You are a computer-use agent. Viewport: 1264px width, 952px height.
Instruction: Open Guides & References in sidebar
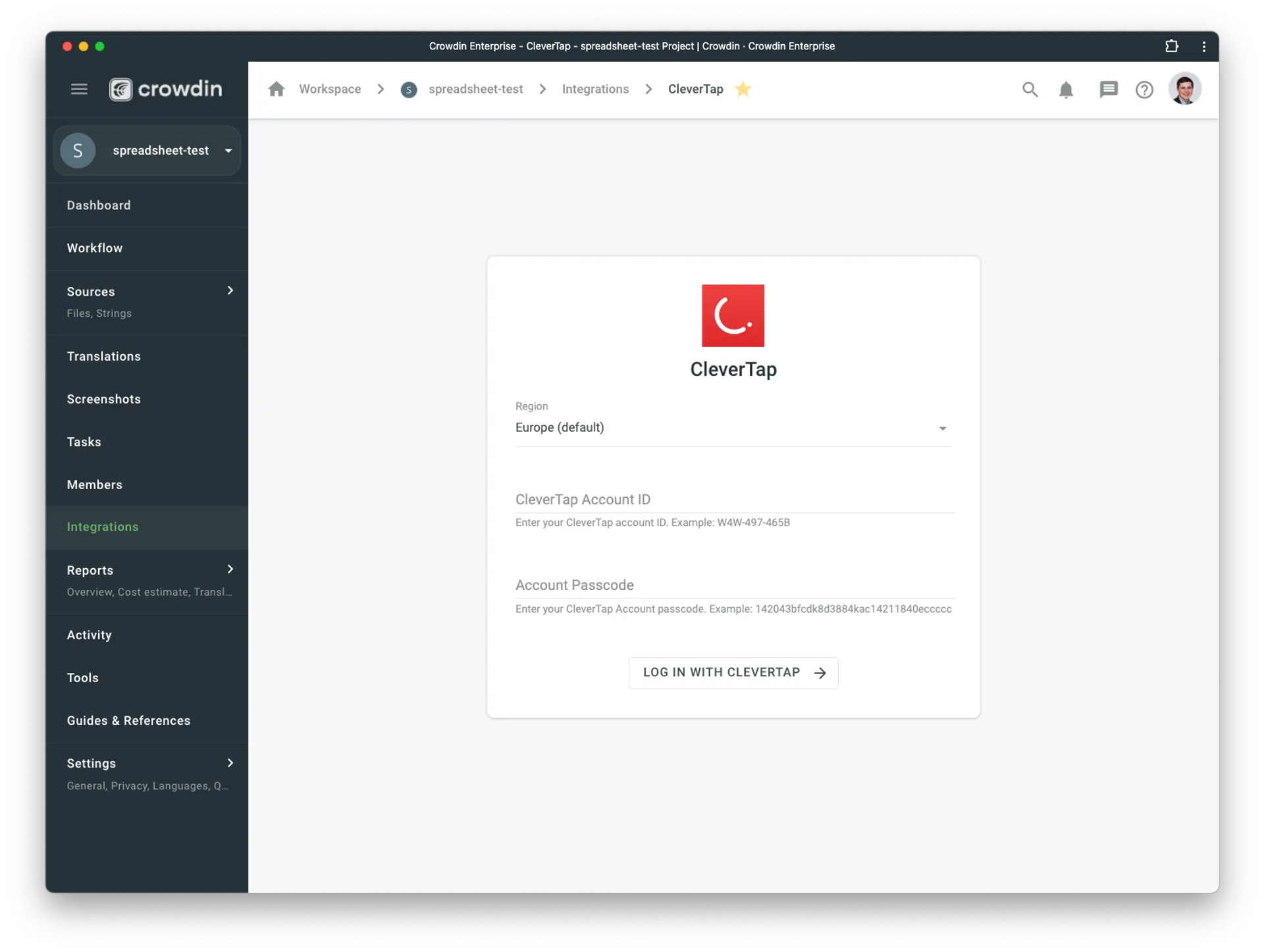tap(147, 720)
